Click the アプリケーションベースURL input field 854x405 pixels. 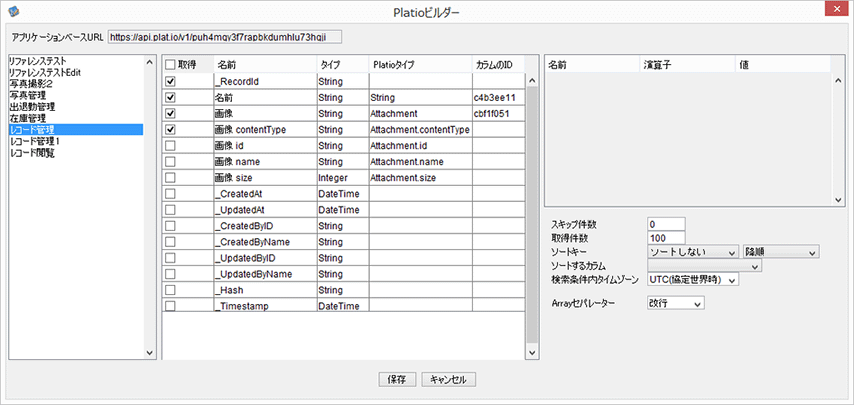[225, 36]
